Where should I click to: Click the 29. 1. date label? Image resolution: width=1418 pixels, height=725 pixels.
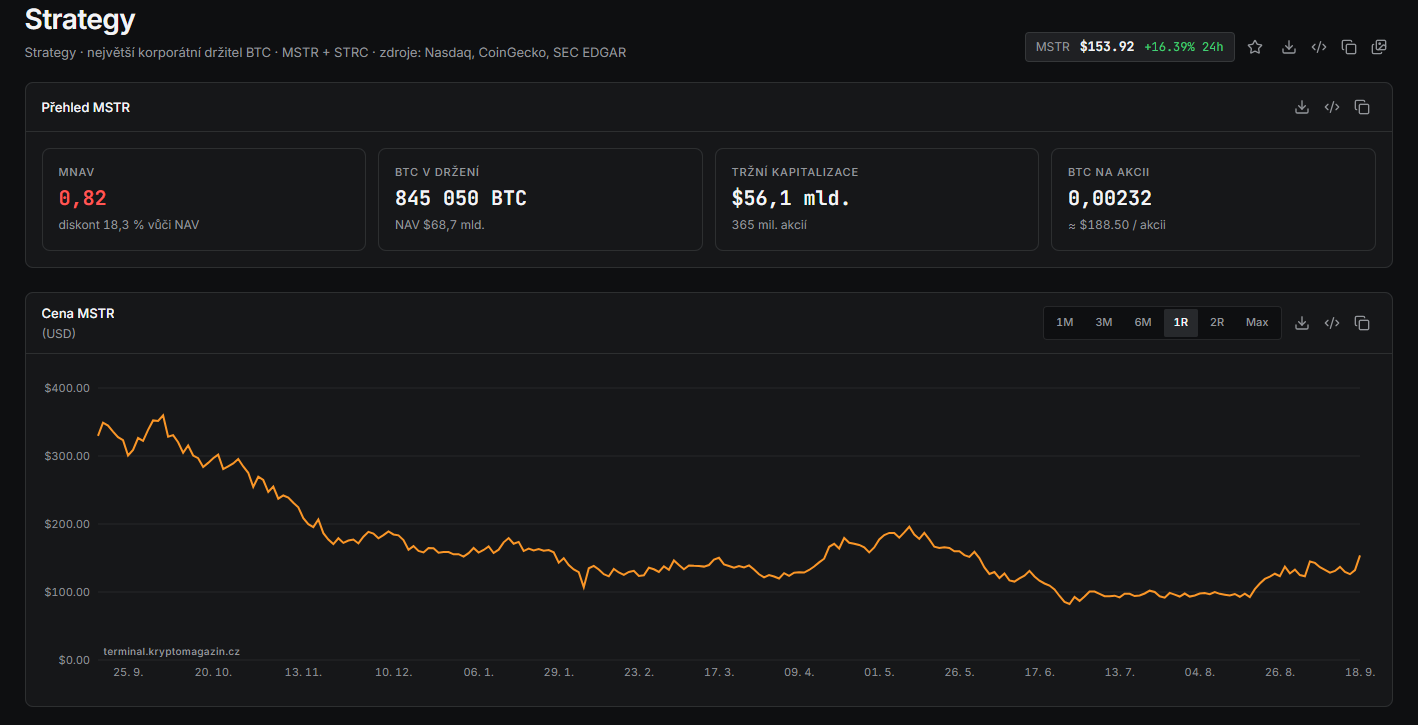pyautogui.click(x=559, y=672)
